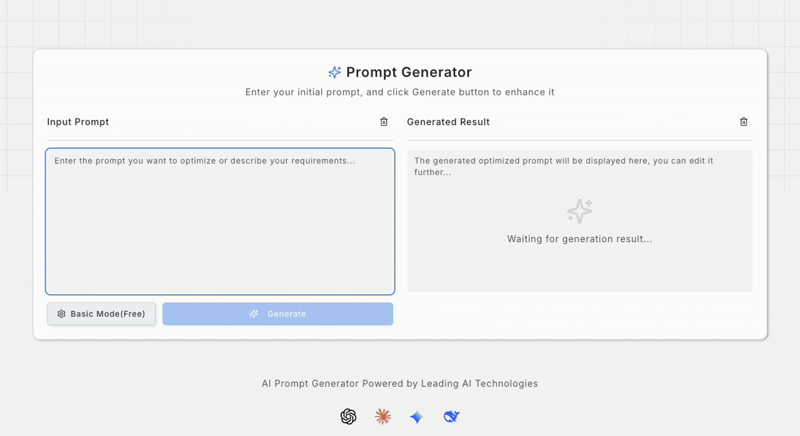Click the OpenAI logo icon
The height and width of the screenshot is (436, 800).
[348, 417]
